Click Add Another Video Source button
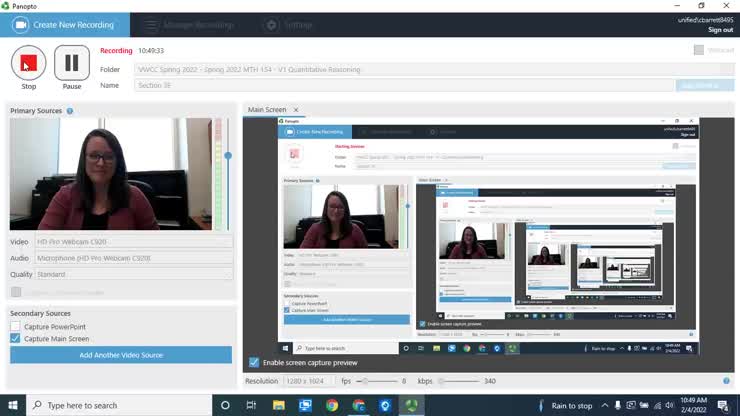 point(121,355)
